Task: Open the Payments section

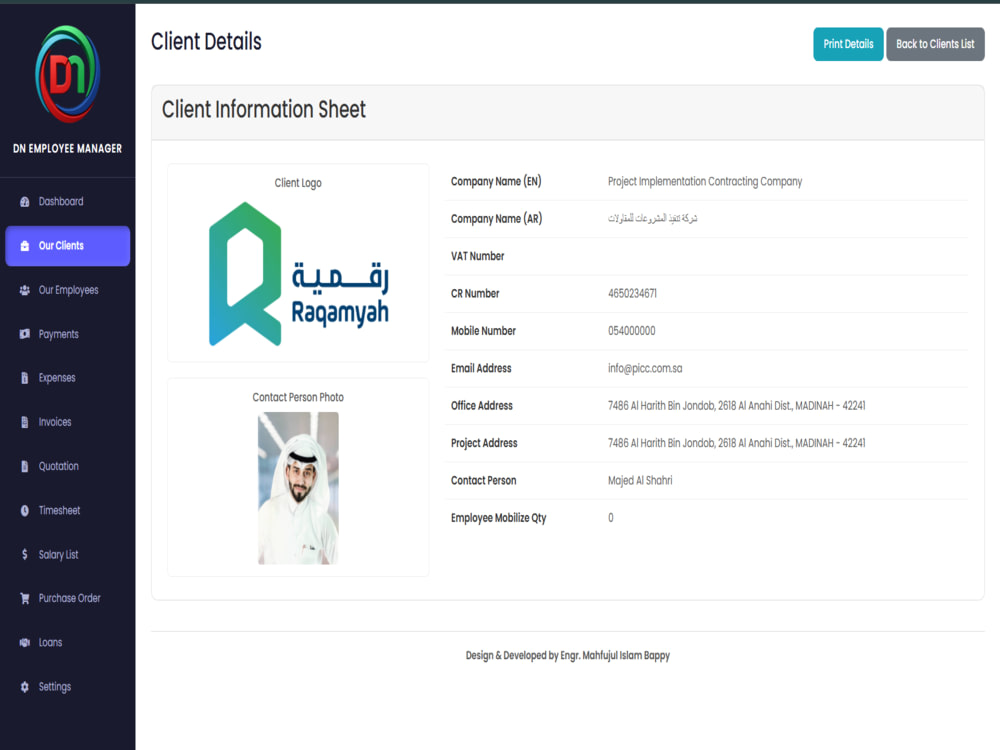Action: pos(68,334)
